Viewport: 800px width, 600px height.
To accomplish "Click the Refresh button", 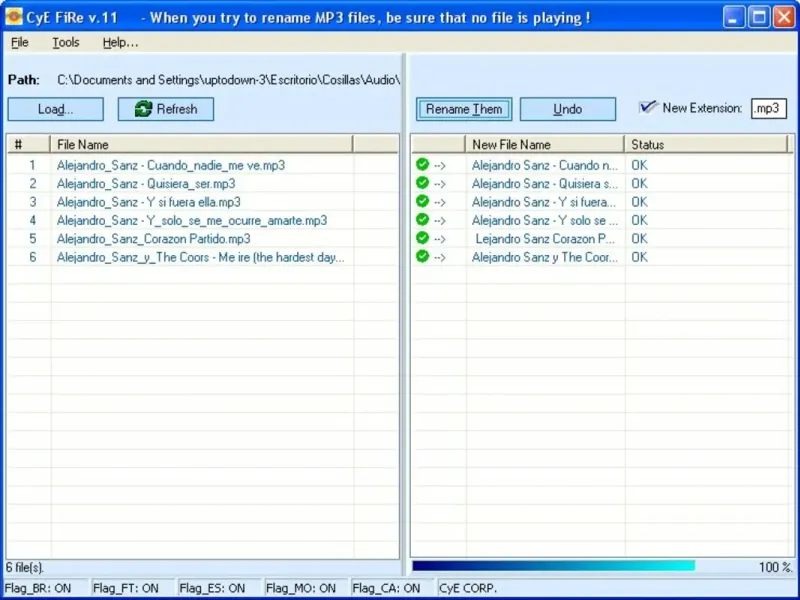I will click(166, 109).
